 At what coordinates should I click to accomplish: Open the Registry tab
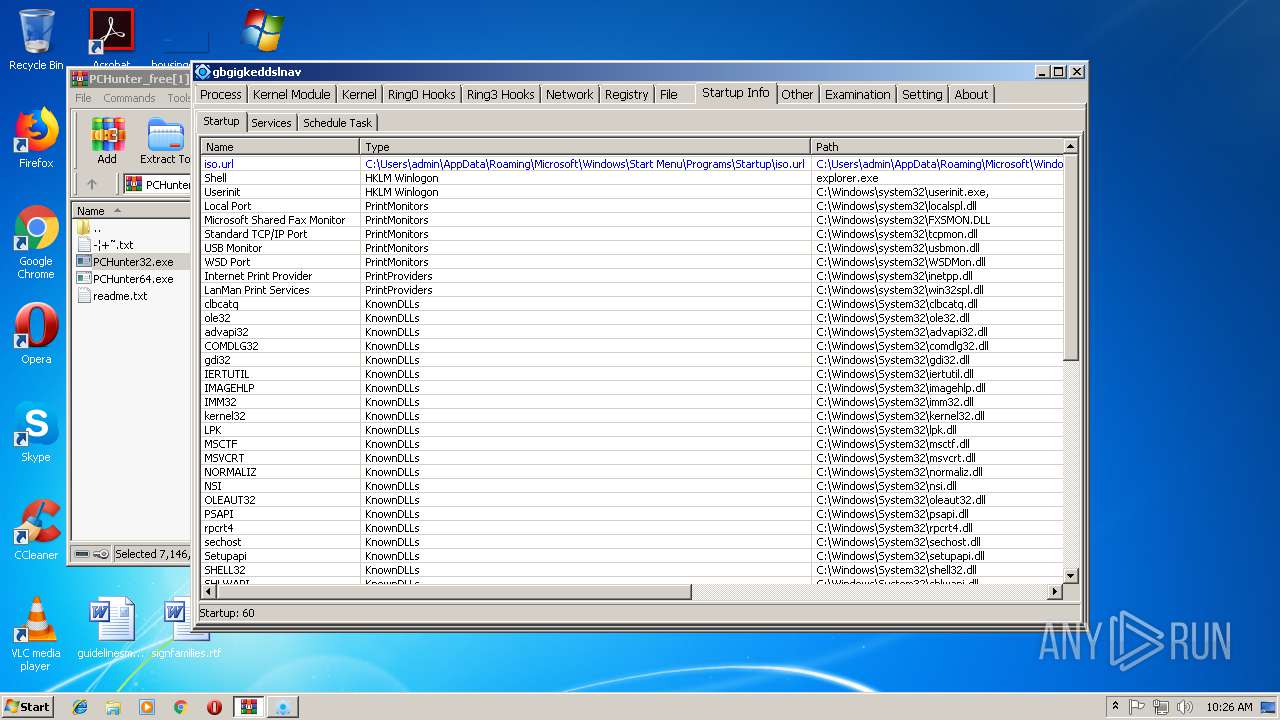click(x=626, y=94)
